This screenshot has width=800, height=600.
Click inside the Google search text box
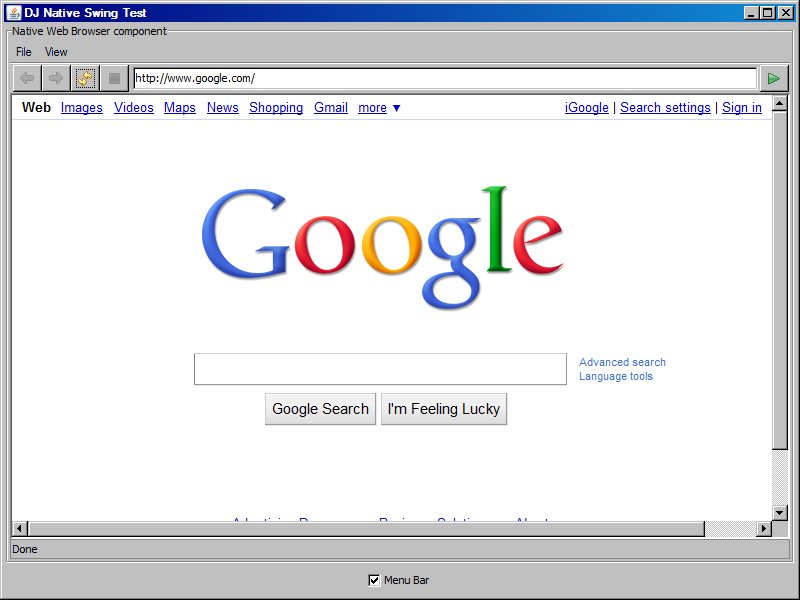[380, 369]
